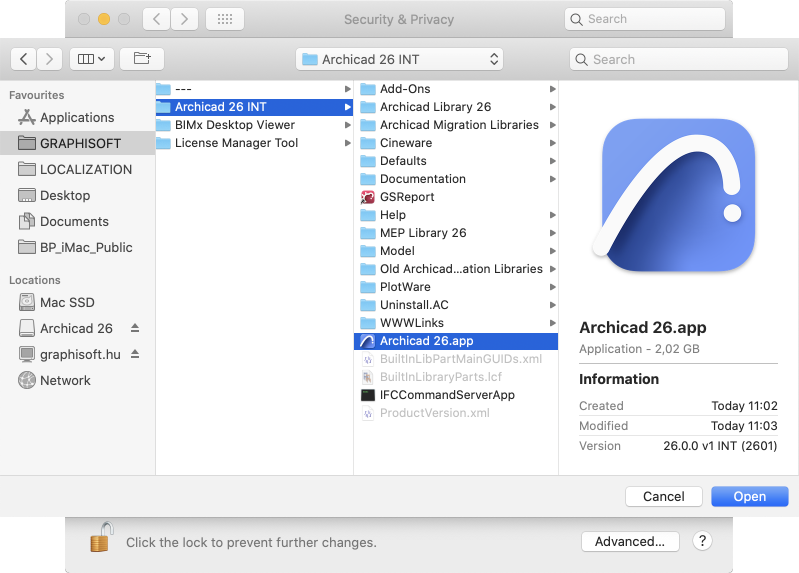Open Documents in sidebar
This screenshot has height=573, width=799.
click(x=77, y=221)
